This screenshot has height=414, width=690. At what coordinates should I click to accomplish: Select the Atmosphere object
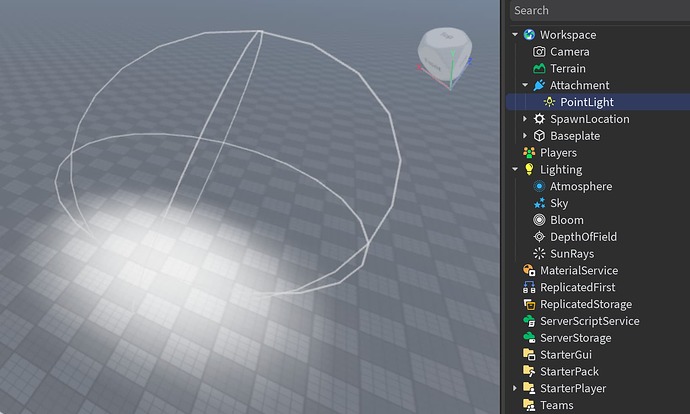pos(598,186)
